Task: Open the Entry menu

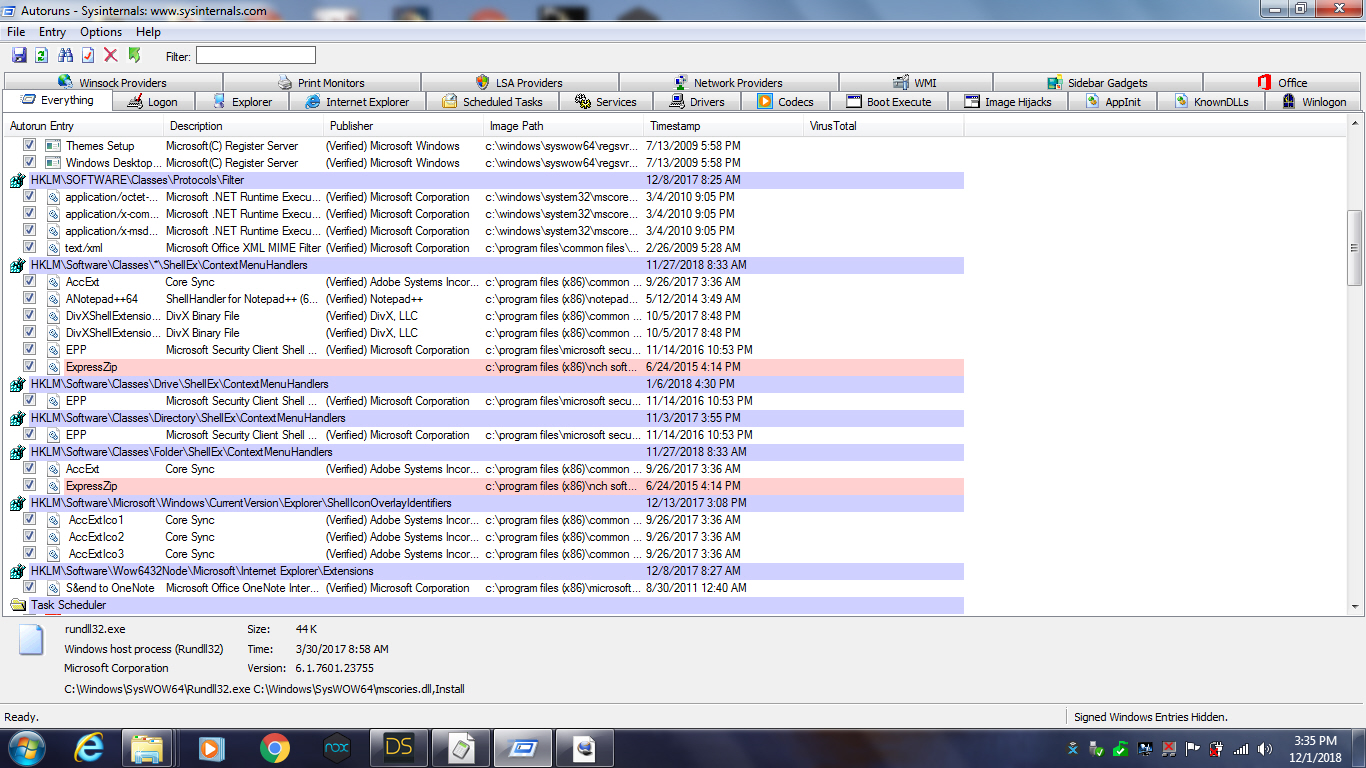Action: coord(53,32)
